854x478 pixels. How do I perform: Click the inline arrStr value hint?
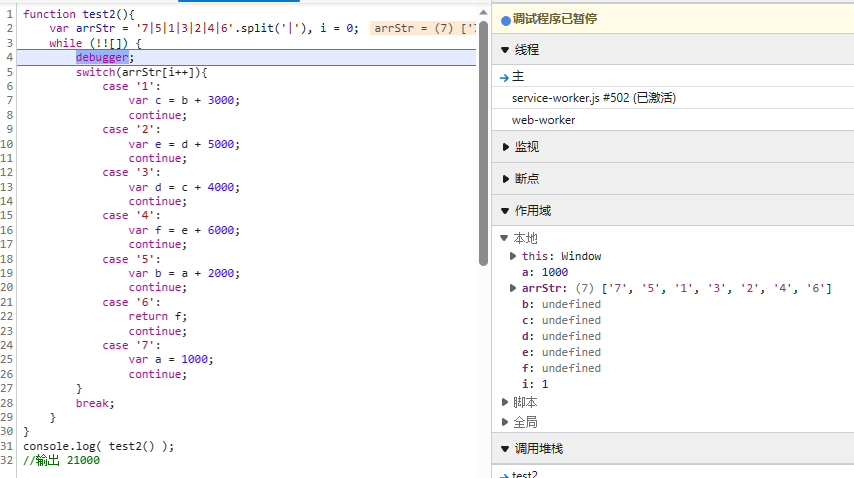point(422,29)
